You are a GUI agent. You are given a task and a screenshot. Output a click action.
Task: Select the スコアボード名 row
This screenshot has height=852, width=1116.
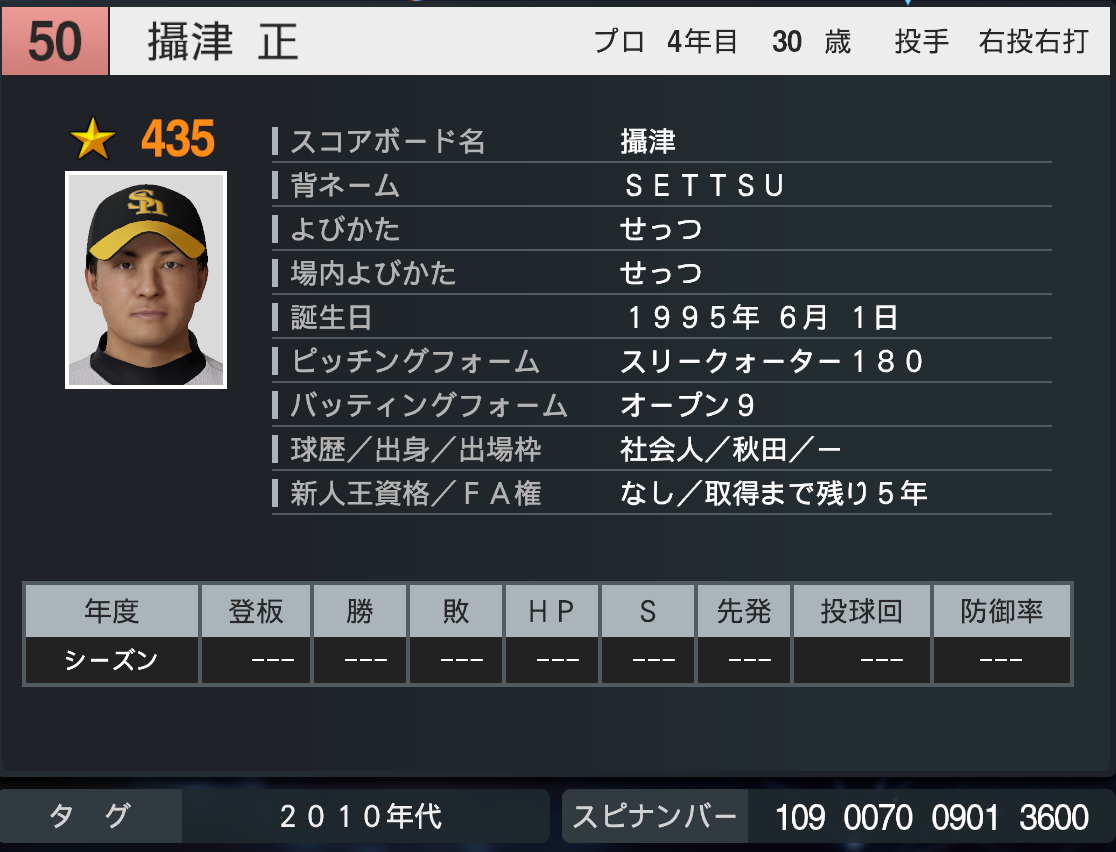[x=661, y=141]
